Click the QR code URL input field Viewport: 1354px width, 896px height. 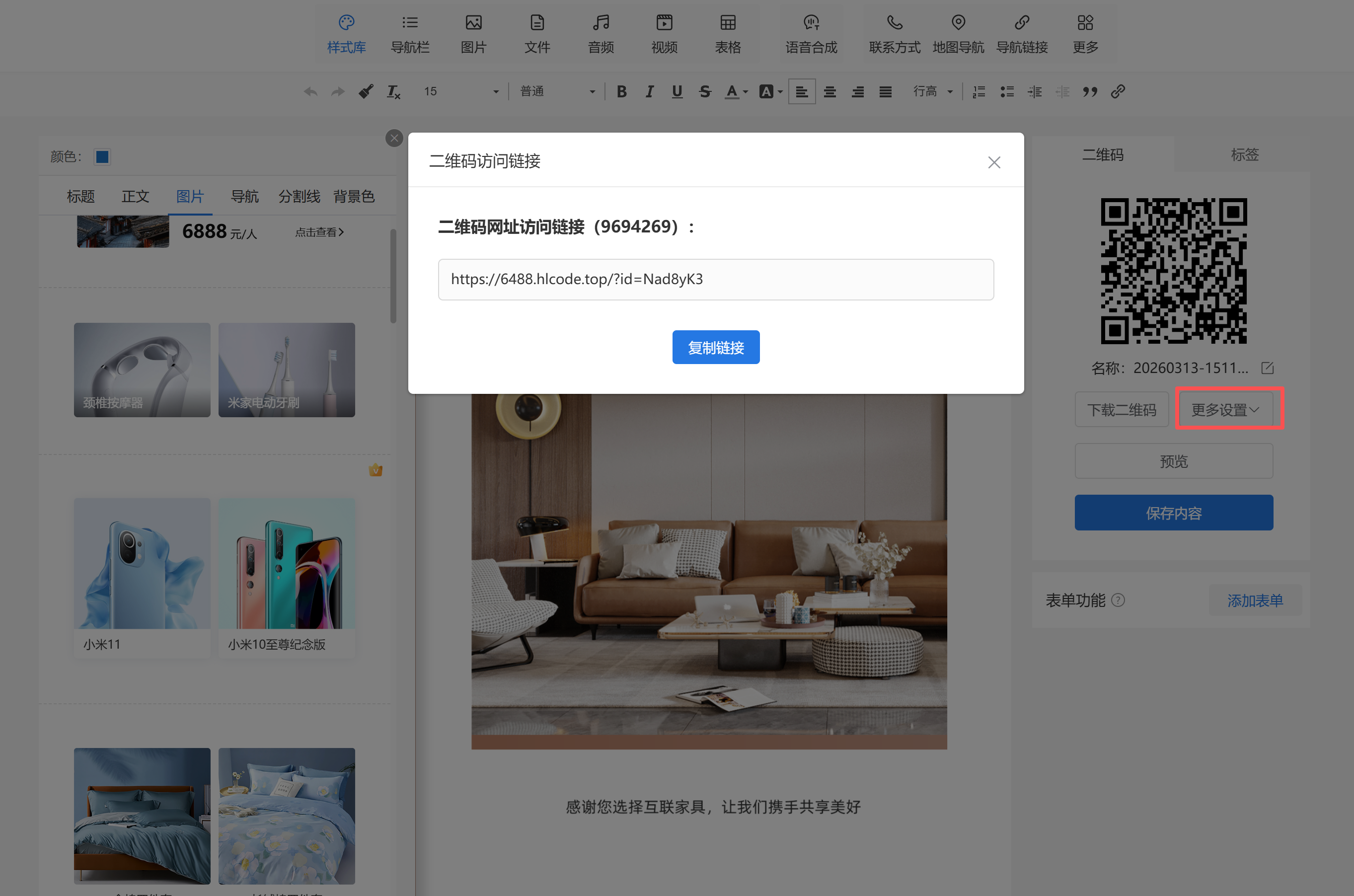click(x=715, y=280)
